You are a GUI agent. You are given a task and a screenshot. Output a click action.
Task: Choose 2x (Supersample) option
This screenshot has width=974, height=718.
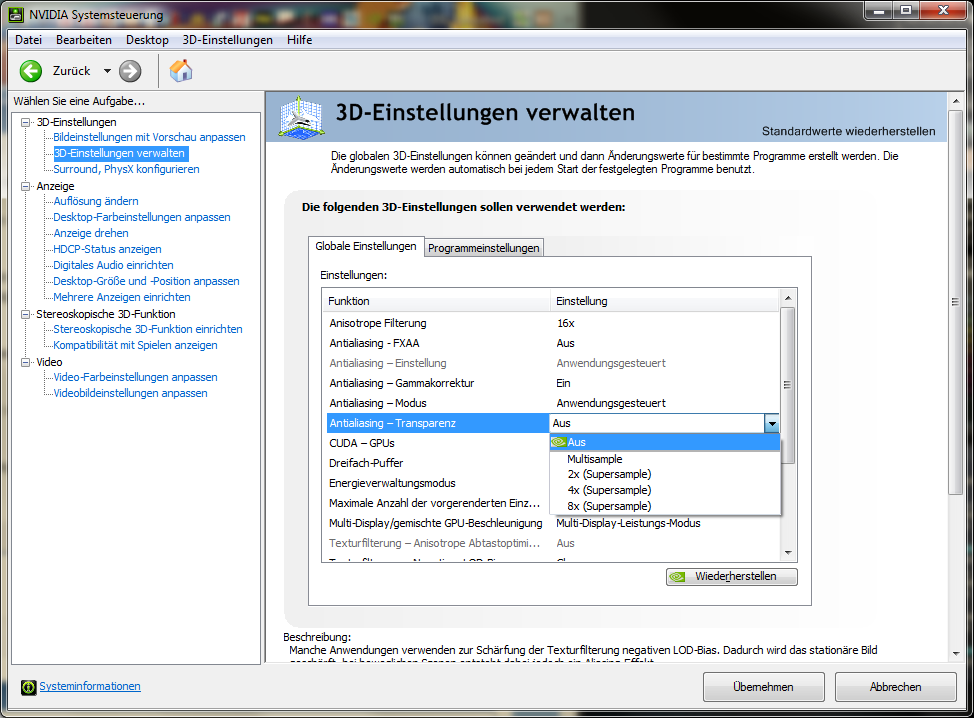tap(665, 475)
